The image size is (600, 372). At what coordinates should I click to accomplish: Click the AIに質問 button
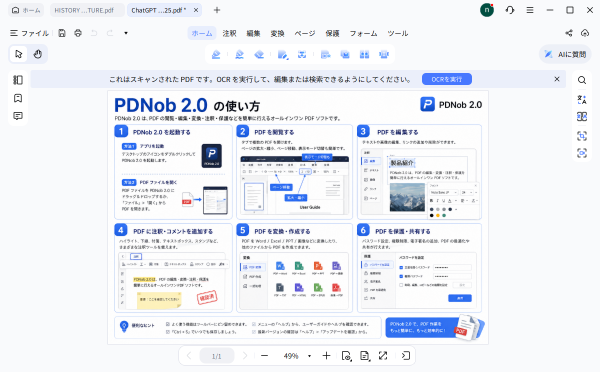[565, 54]
